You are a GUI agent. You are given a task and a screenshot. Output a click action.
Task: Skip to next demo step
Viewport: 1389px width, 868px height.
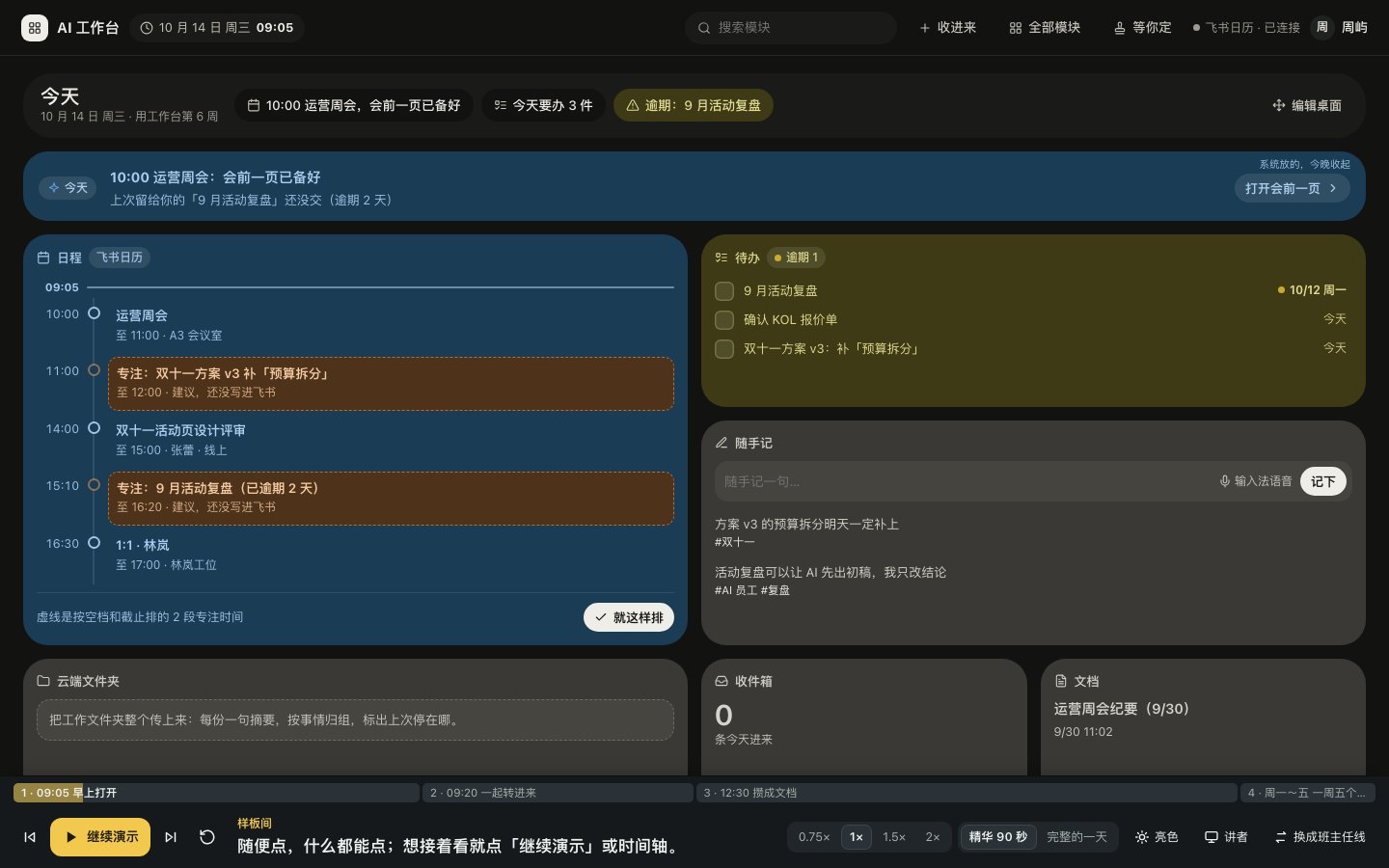click(171, 837)
